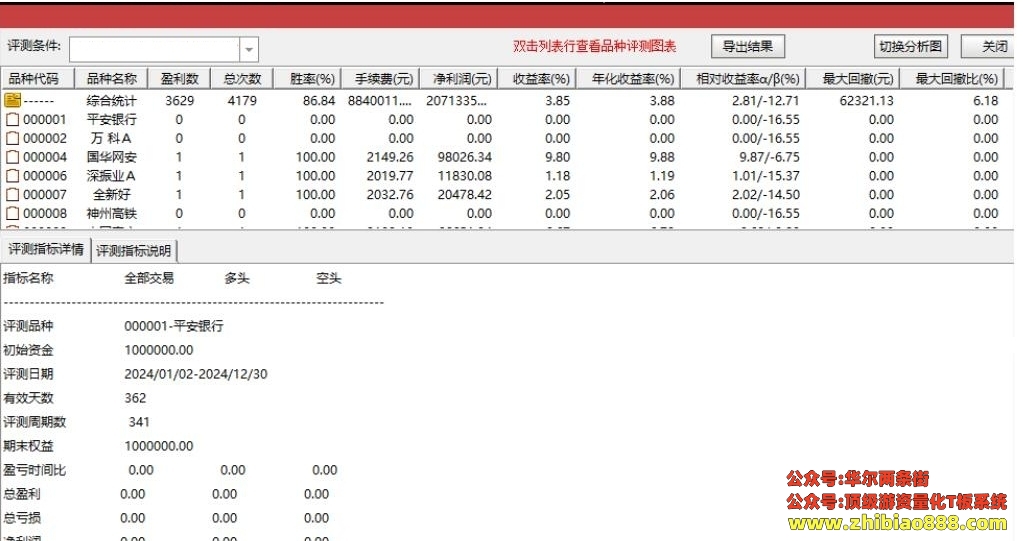Sort by 品种代码 column header
Image resolution: width=1023 pixels, height=541 pixels.
coord(38,78)
